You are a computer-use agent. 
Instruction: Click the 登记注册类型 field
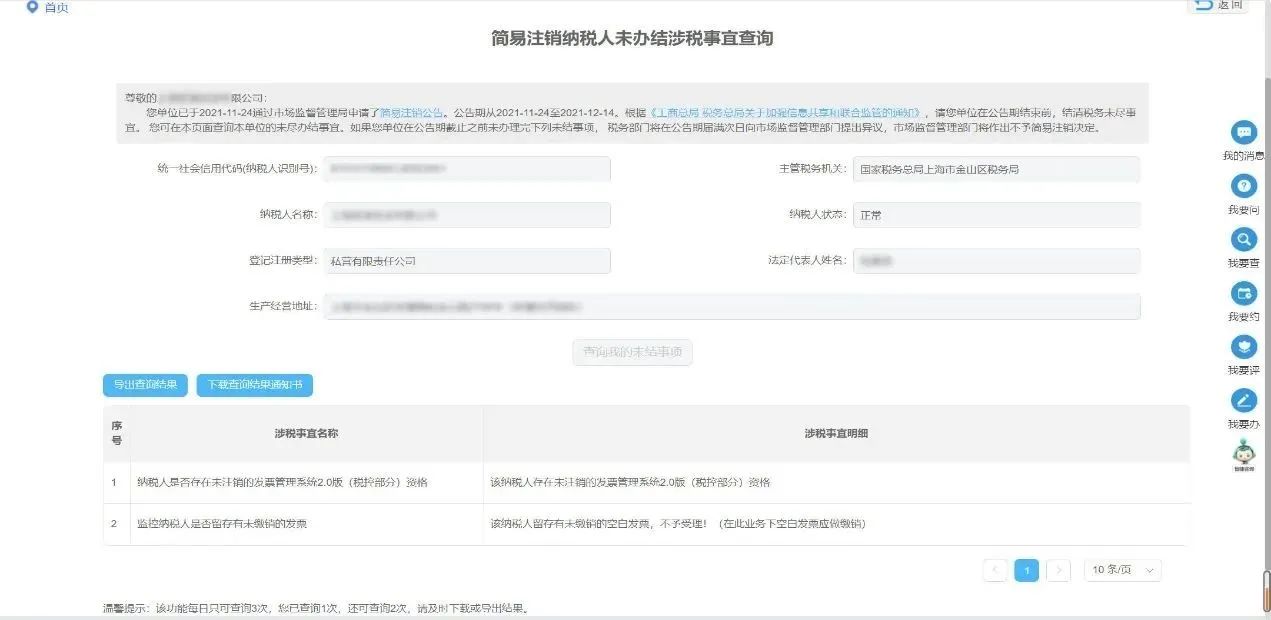[x=467, y=261]
